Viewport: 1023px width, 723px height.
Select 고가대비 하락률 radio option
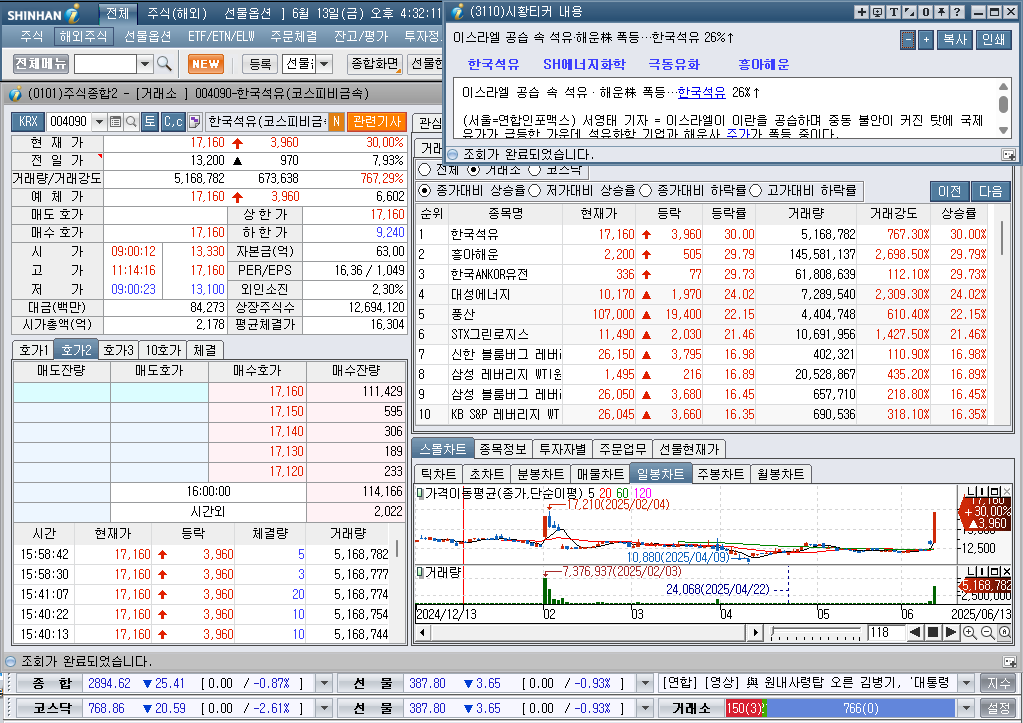pyautogui.click(x=756, y=191)
